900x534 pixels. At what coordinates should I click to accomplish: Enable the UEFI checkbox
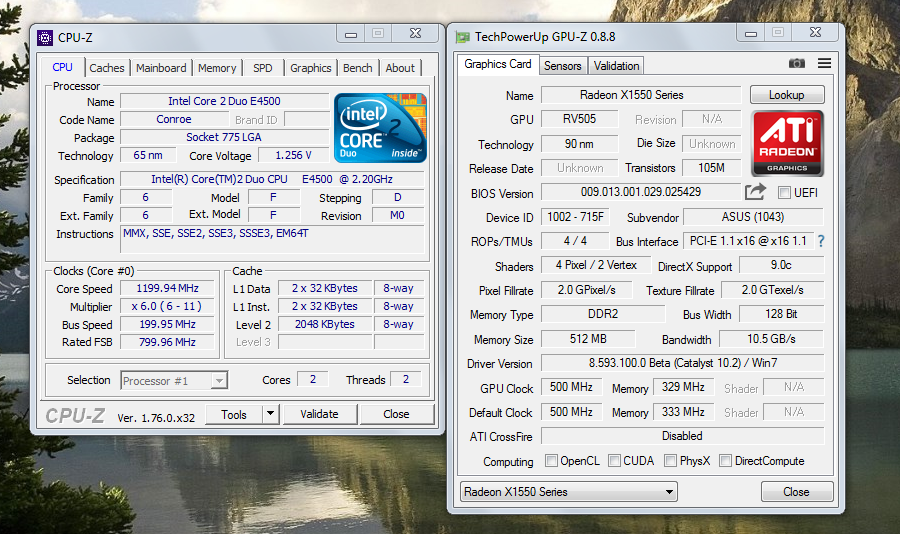(784, 192)
